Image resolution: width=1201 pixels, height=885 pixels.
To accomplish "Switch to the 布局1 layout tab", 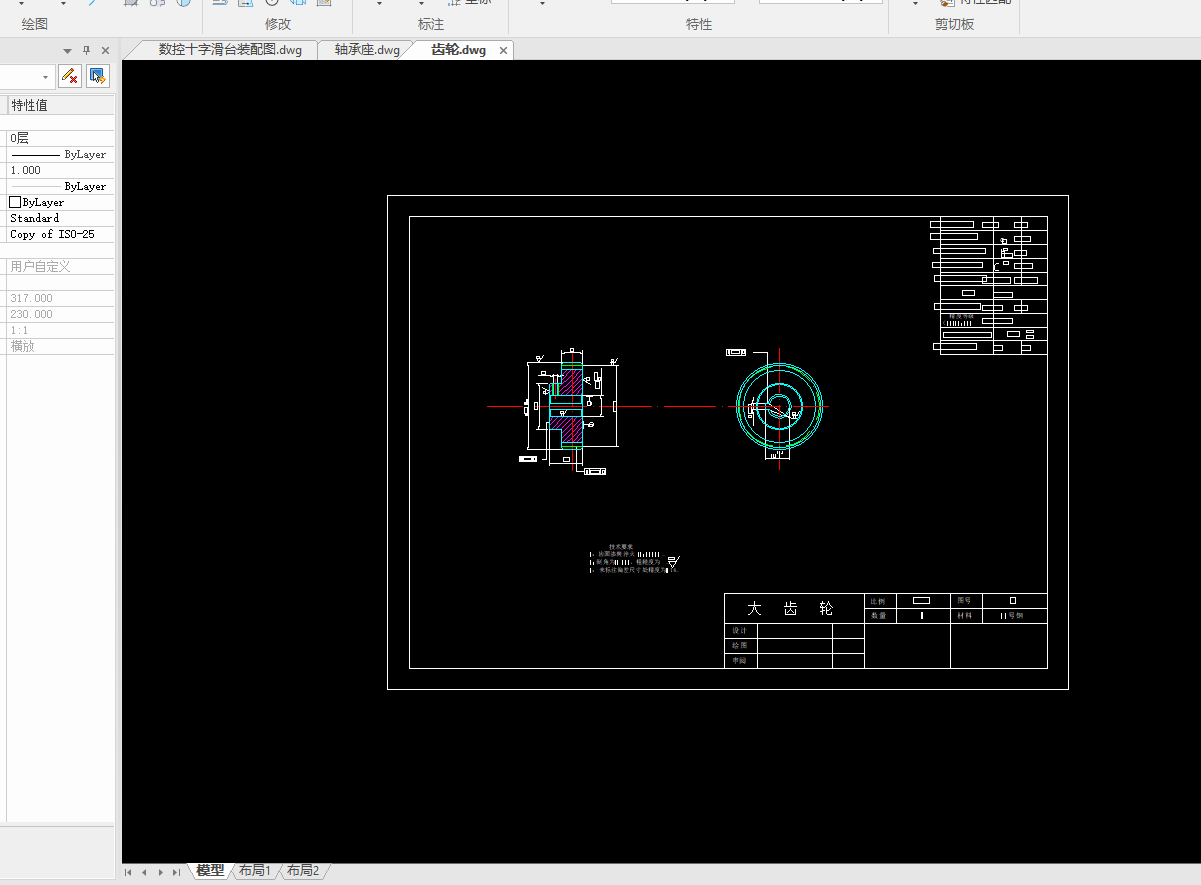I will tap(255, 871).
